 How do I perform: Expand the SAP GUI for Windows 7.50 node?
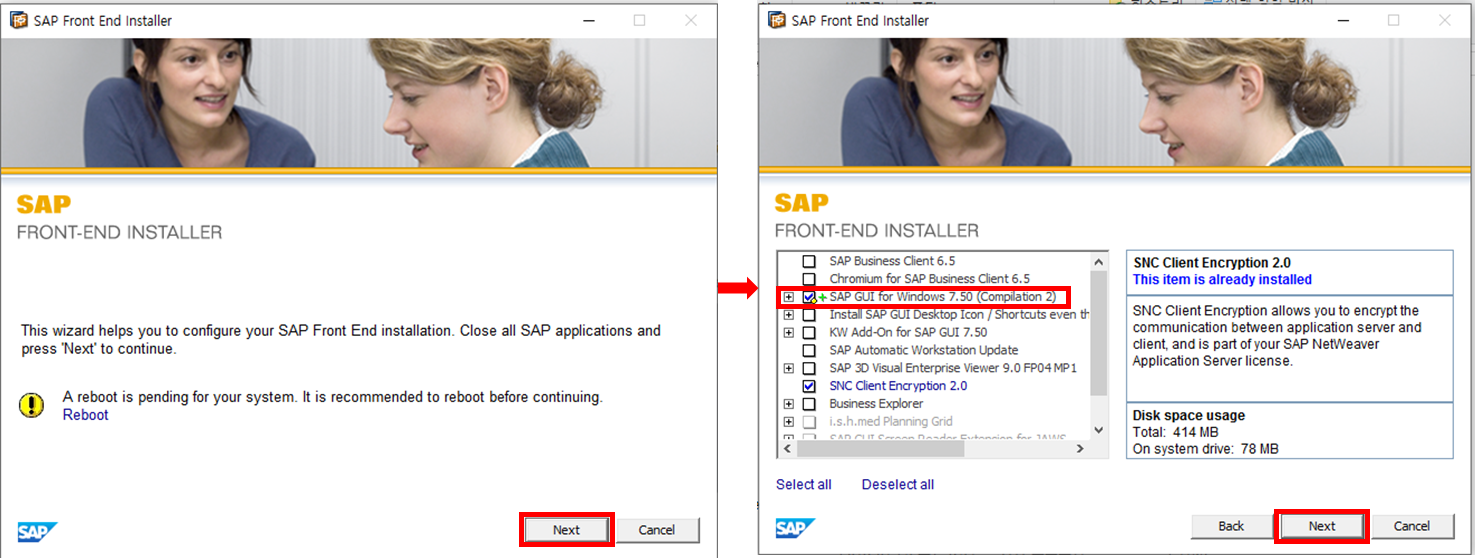(789, 297)
